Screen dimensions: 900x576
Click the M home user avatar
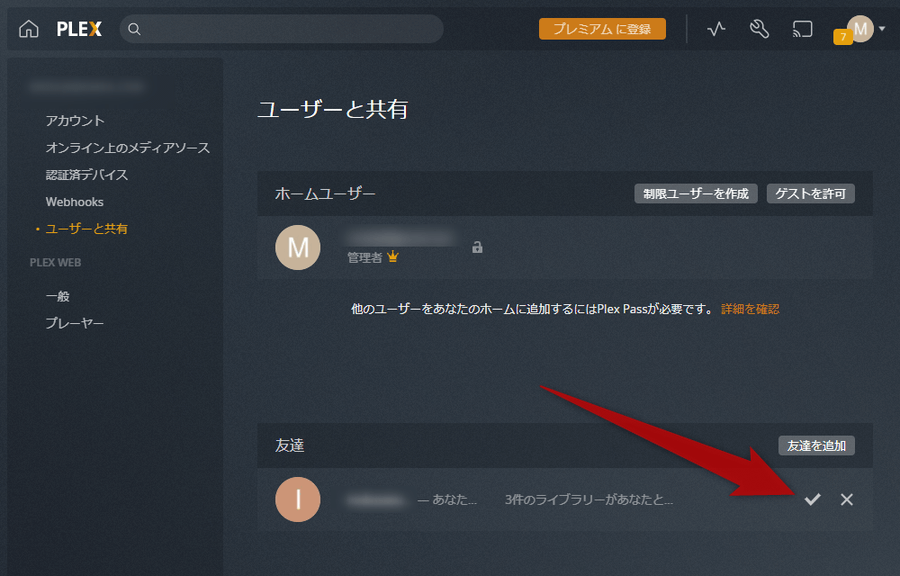[298, 247]
